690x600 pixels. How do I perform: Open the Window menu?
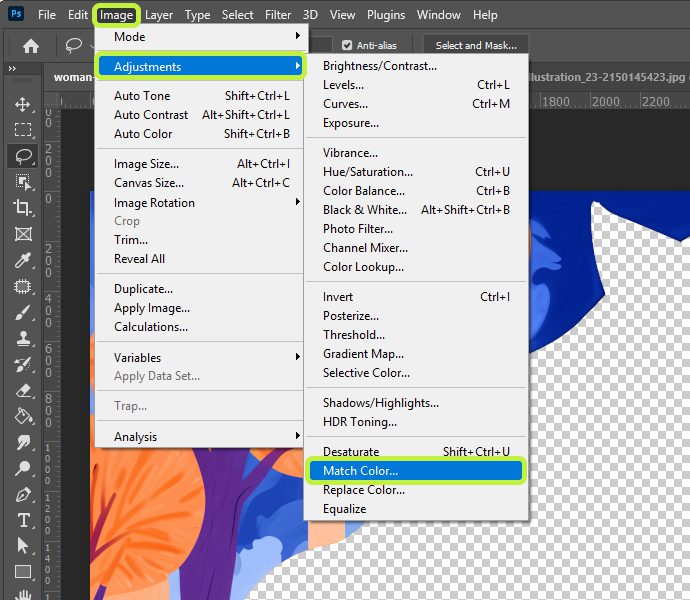[x=439, y=15]
